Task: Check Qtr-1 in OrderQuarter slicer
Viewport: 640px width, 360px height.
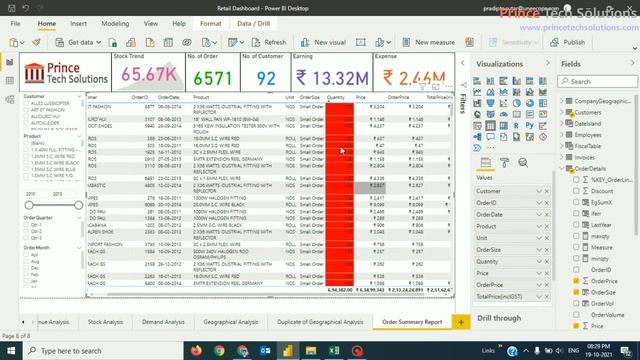Action: click(27, 225)
